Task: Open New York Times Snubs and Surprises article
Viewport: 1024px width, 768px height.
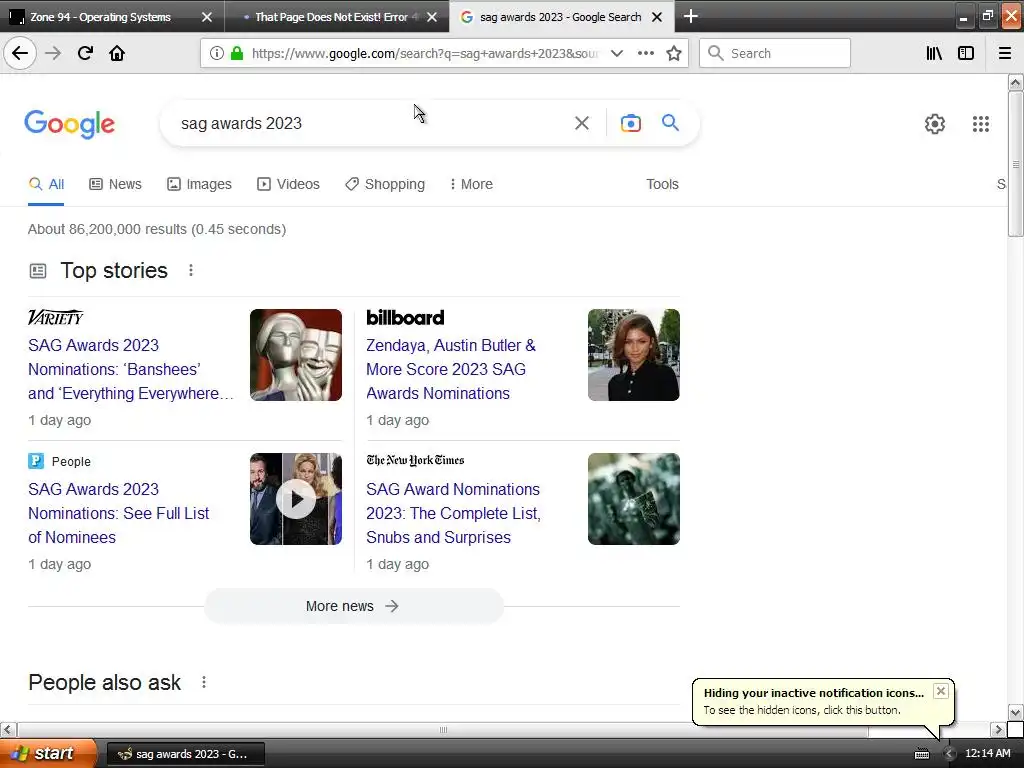Action: [x=453, y=513]
